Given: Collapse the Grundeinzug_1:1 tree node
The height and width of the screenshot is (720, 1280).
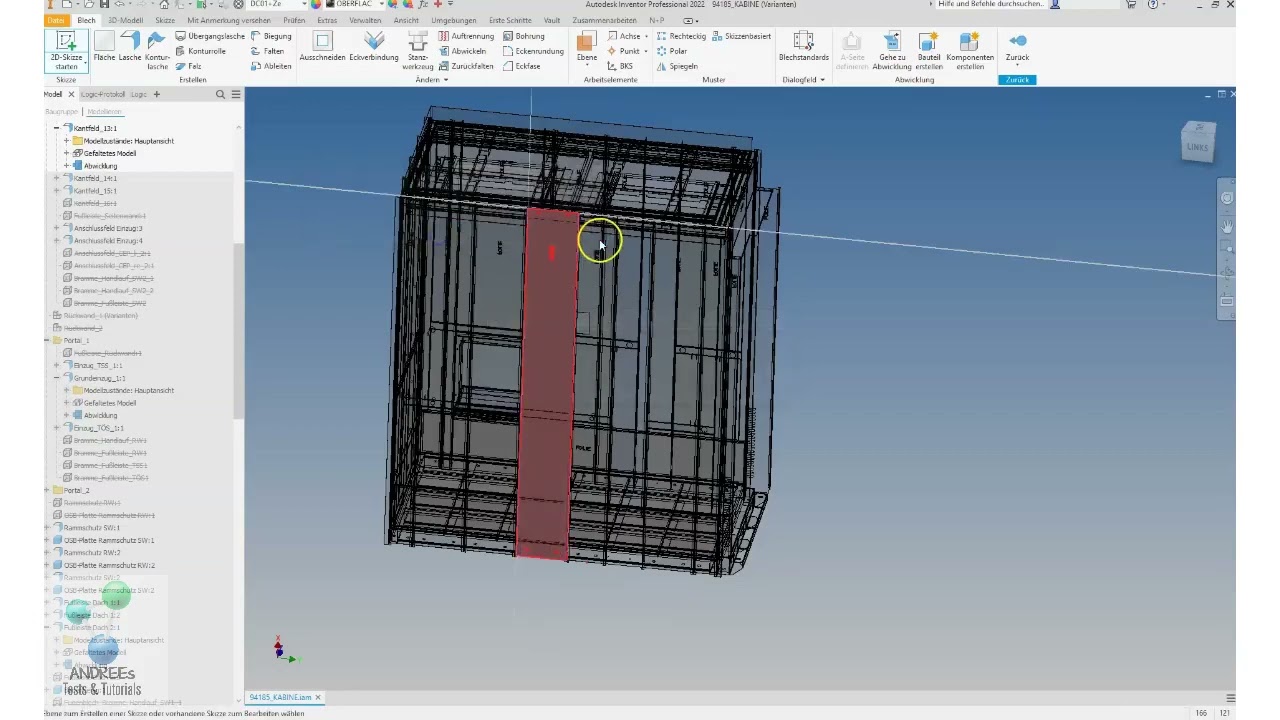Looking at the screenshot, I should (57, 378).
